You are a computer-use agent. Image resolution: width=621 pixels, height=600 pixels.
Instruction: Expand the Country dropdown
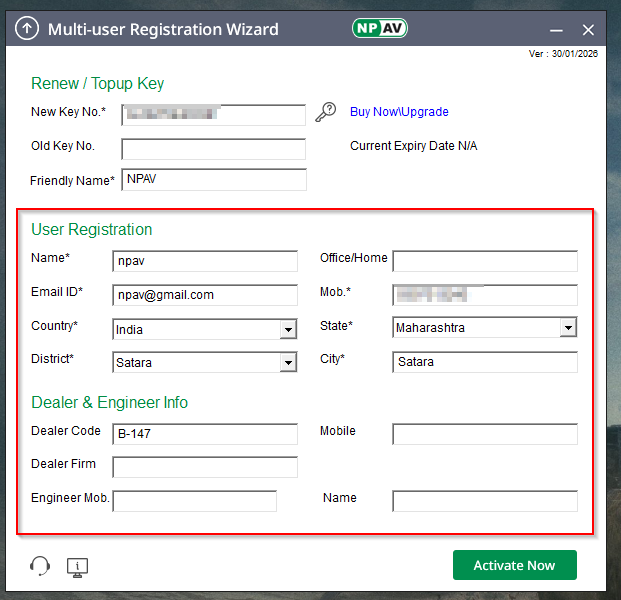coord(288,329)
